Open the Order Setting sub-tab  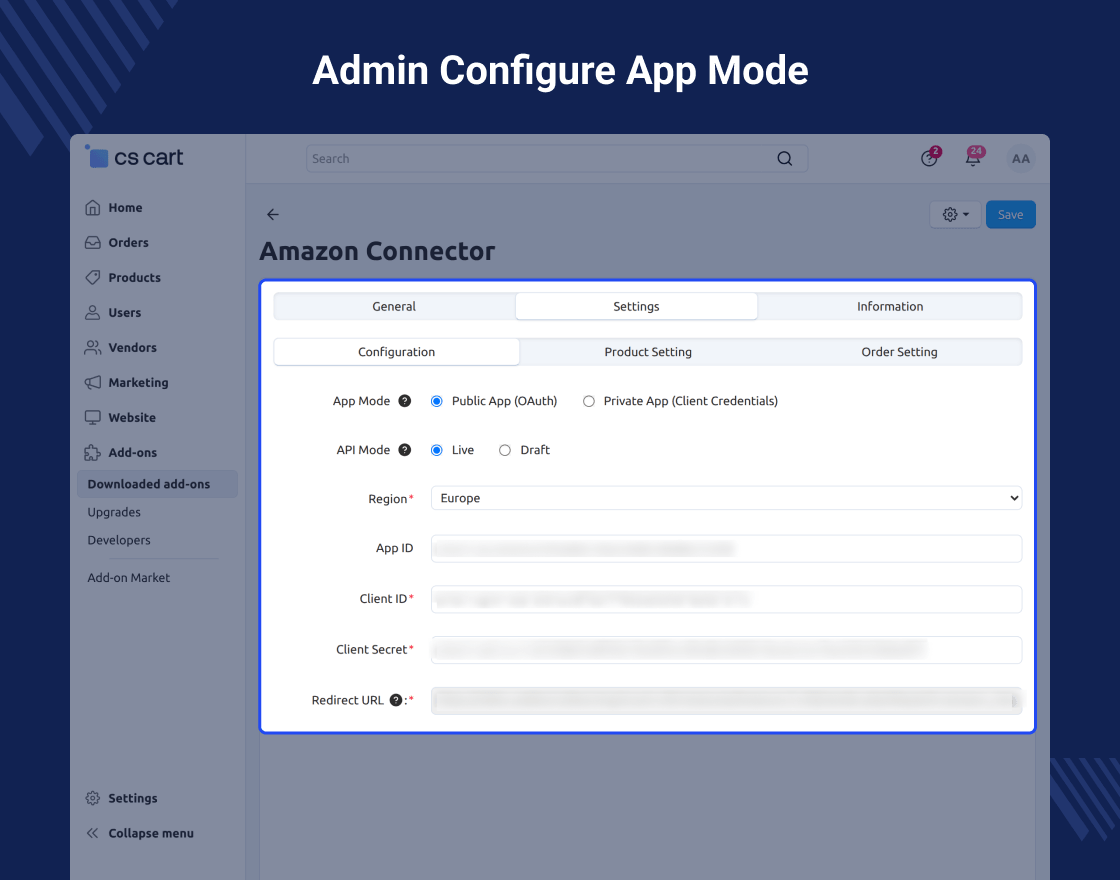(899, 352)
